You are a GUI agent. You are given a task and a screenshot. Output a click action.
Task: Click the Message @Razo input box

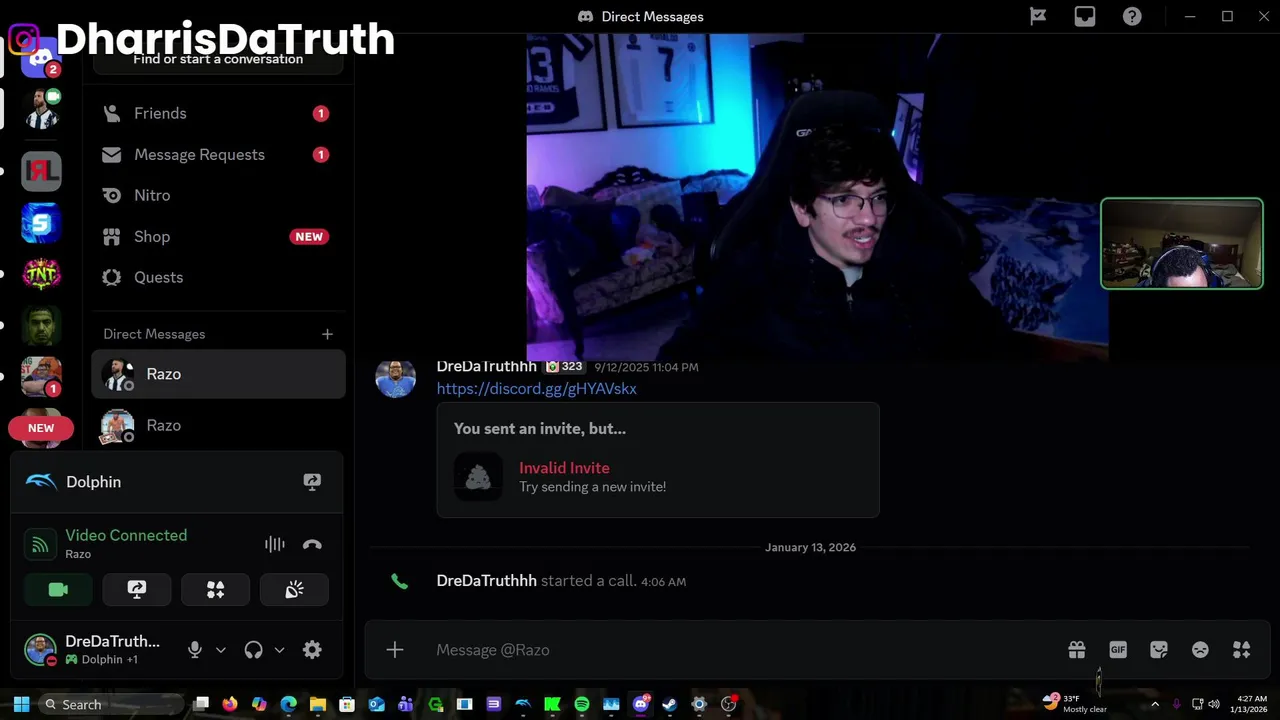click(740, 650)
